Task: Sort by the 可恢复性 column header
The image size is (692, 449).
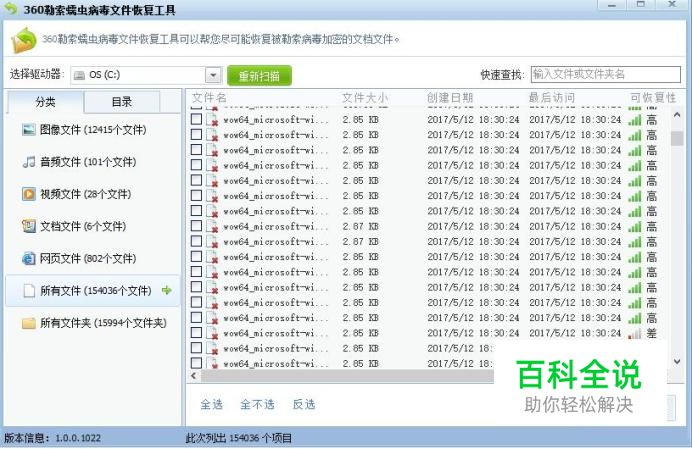Action: (x=653, y=98)
